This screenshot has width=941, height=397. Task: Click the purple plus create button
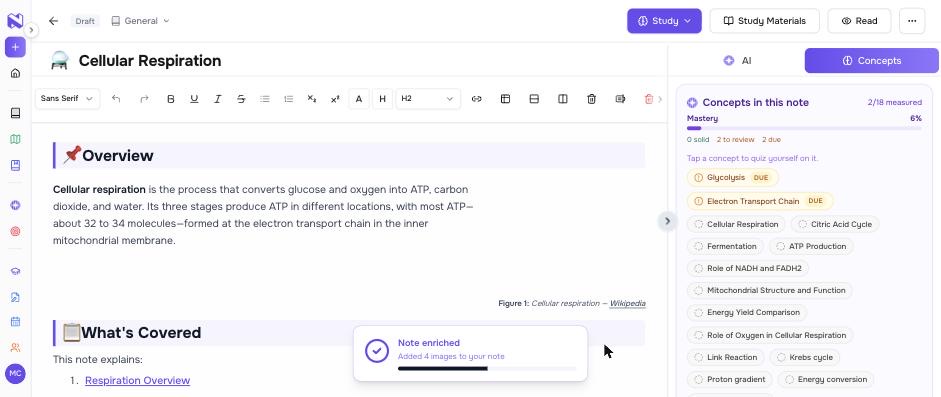click(x=15, y=47)
